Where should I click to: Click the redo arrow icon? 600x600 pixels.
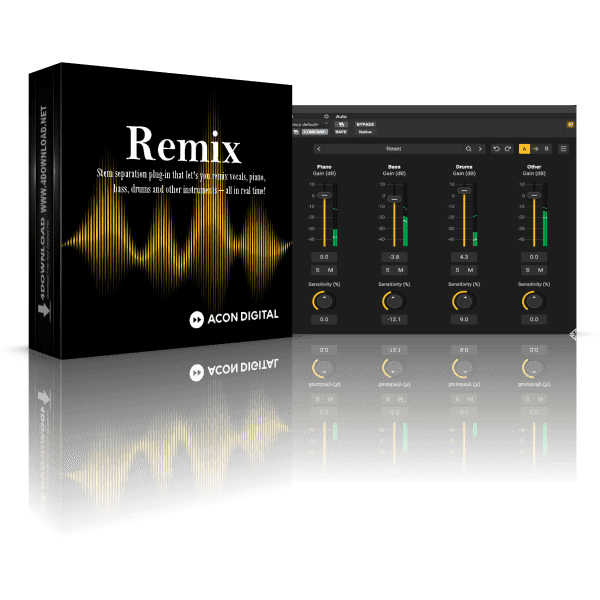pos(508,149)
